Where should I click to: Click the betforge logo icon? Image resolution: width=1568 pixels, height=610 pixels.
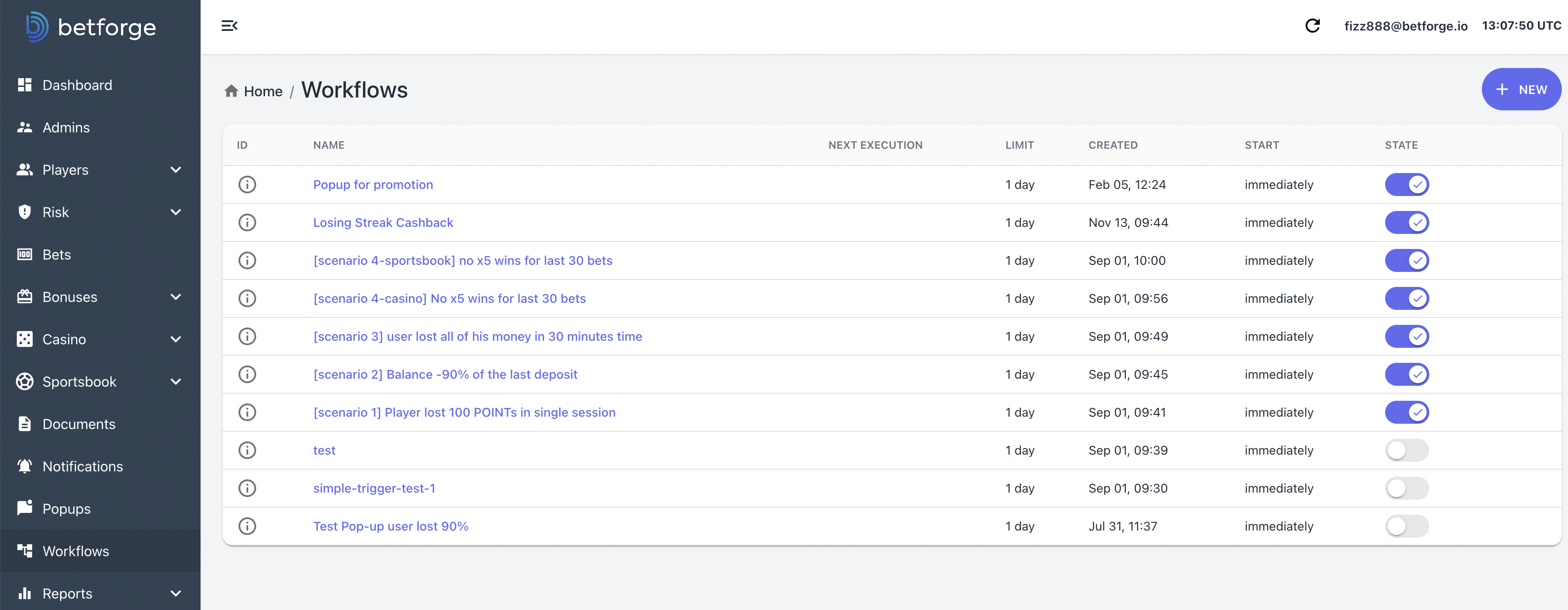coord(37,27)
